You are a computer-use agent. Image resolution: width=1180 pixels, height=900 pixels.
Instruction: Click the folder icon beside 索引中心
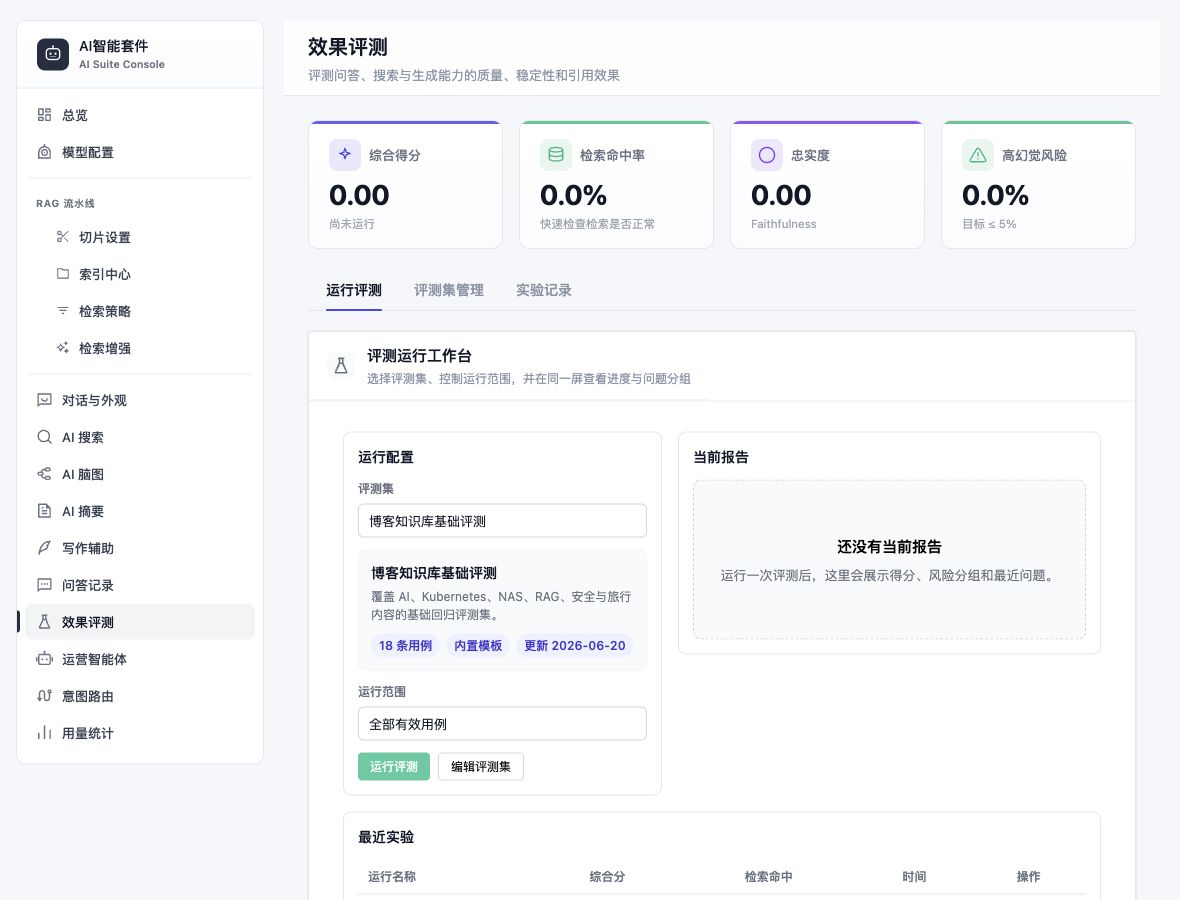pos(62,274)
